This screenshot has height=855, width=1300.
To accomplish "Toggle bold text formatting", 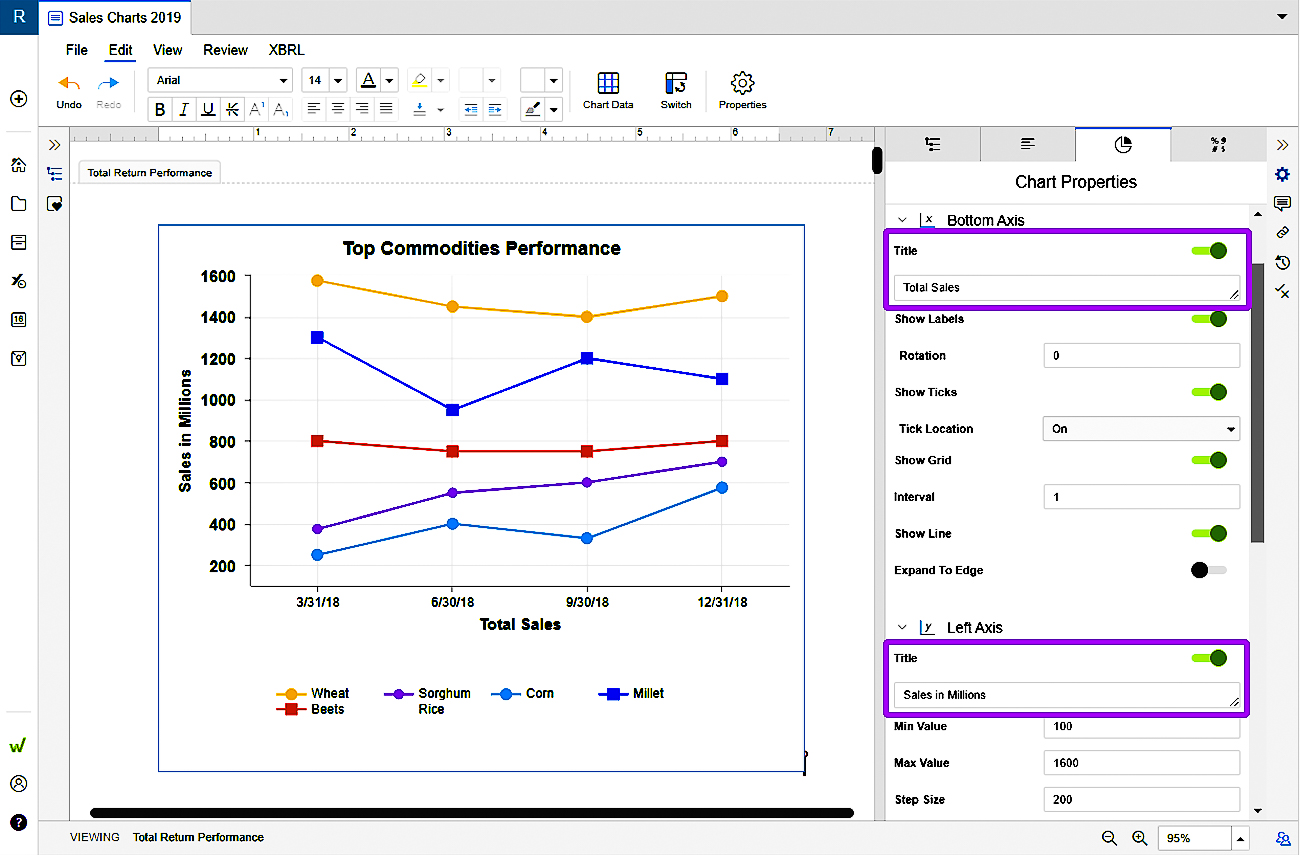I will 160,109.
